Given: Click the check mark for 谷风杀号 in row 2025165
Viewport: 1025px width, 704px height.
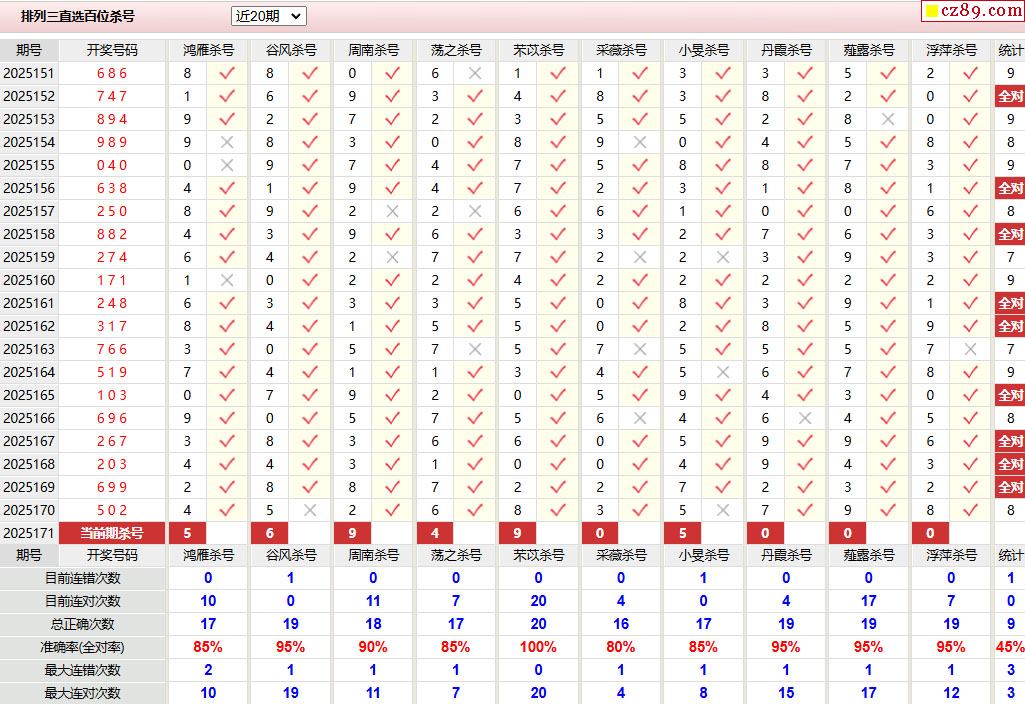Looking at the screenshot, I should coord(310,395).
